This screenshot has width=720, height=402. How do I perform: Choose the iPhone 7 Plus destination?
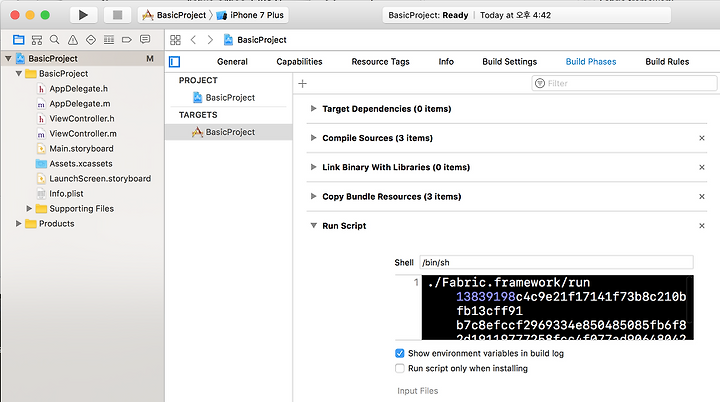point(250,15)
